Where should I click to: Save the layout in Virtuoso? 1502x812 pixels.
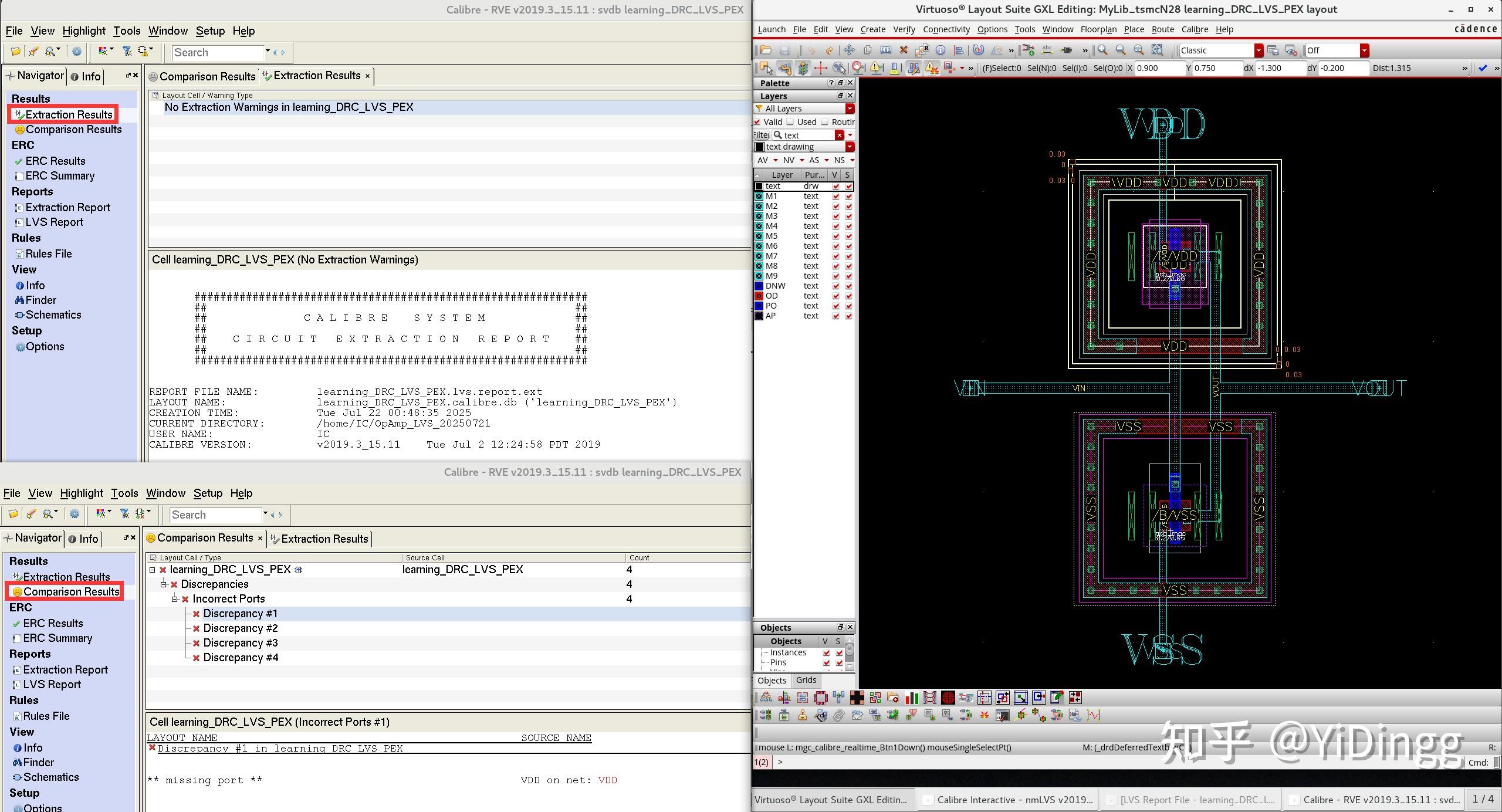[x=784, y=50]
